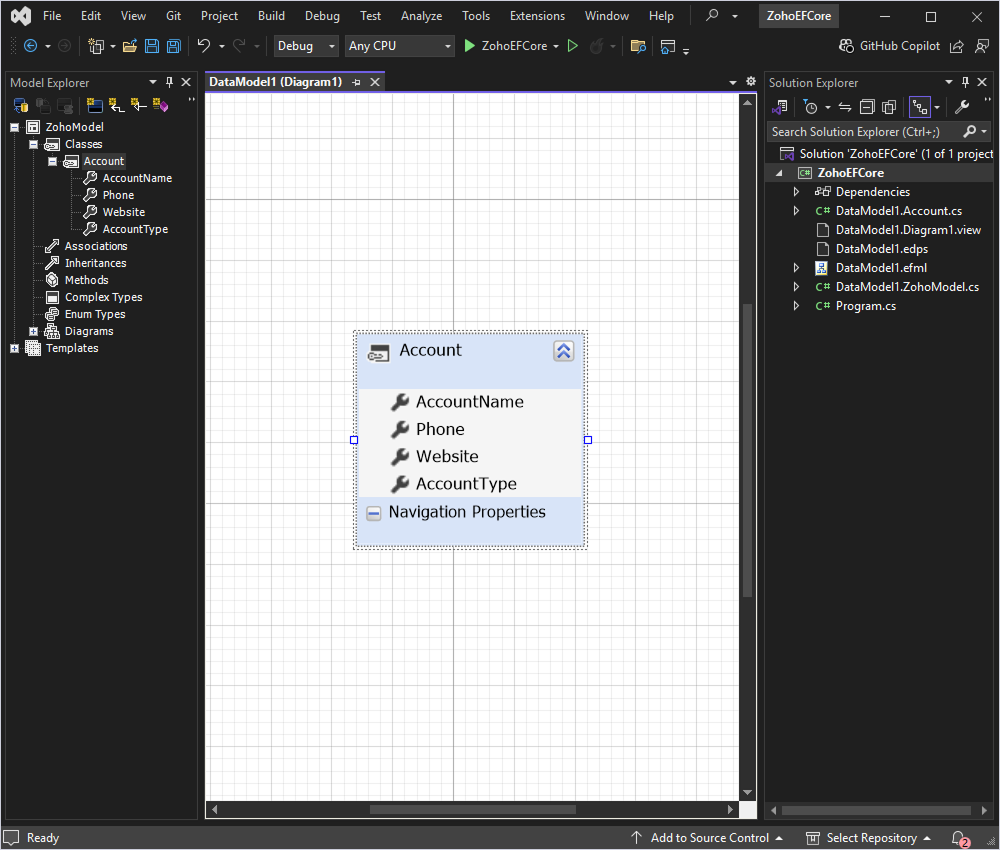
Task: Click the Undo icon in the main toolbar
Action: 206,46
